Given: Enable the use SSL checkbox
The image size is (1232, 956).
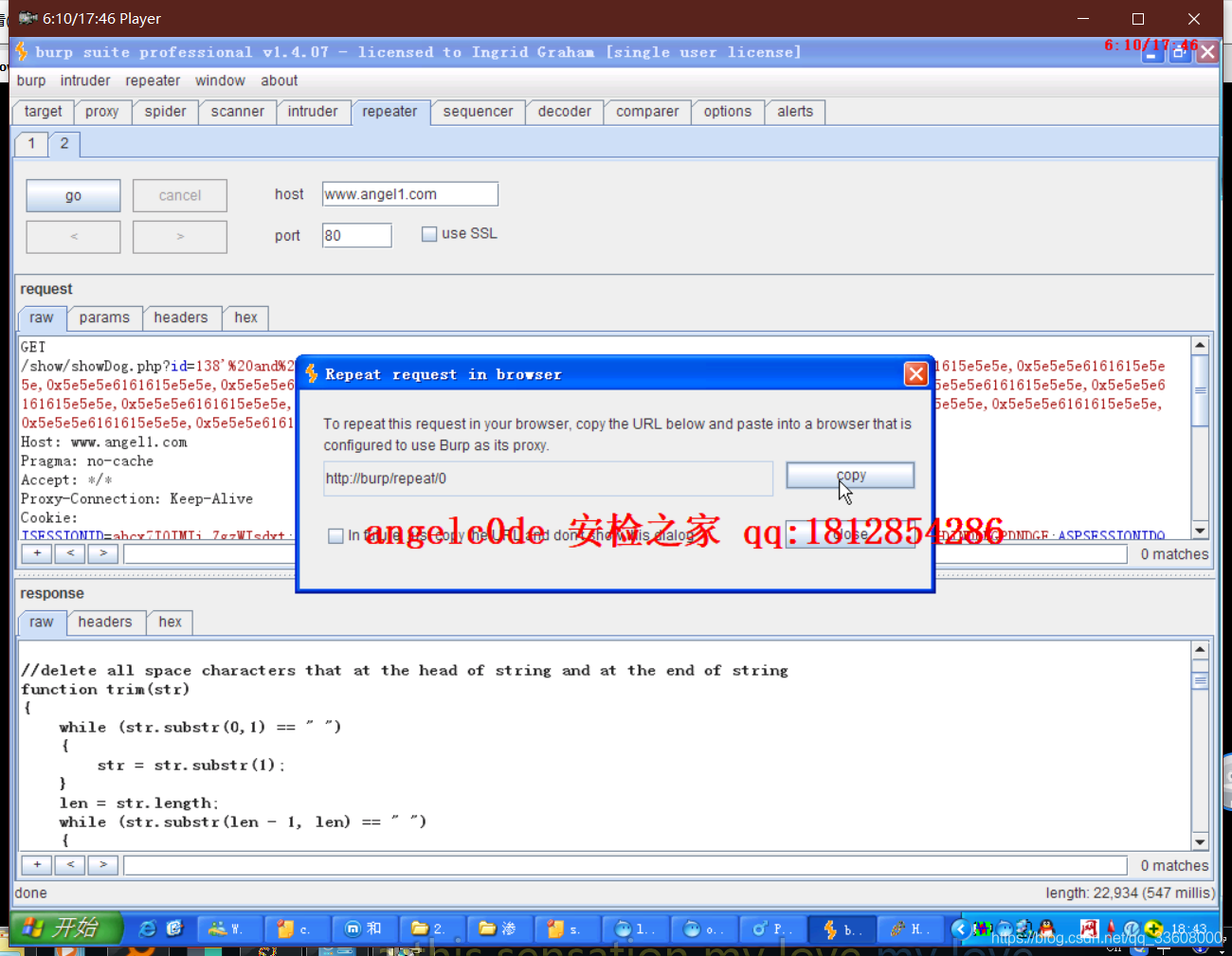Looking at the screenshot, I should pyautogui.click(x=429, y=234).
